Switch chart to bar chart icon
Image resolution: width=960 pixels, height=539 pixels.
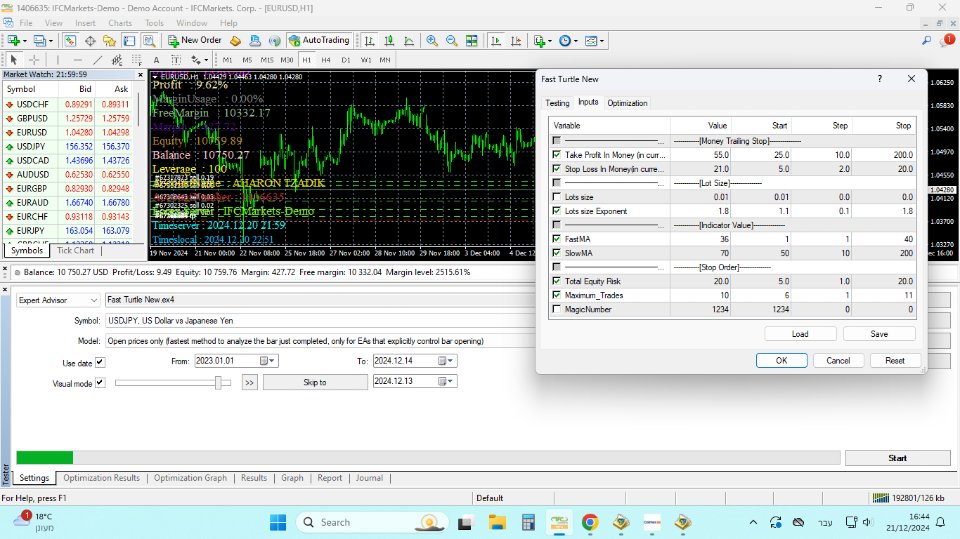tap(369, 40)
